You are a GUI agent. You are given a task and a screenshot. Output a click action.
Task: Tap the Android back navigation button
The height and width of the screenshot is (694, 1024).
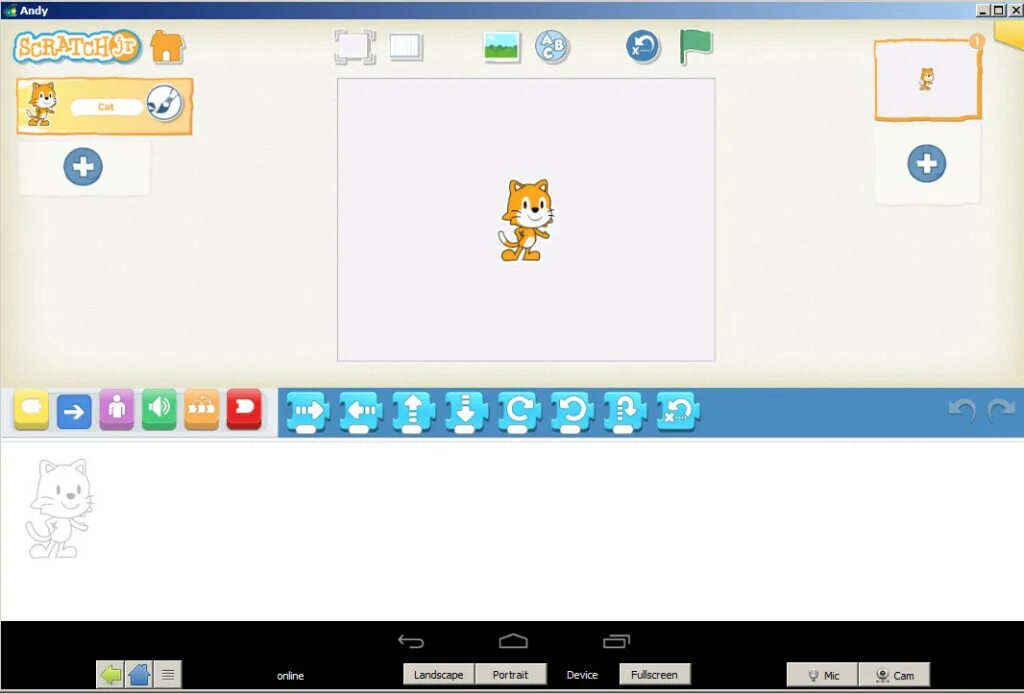click(411, 642)
